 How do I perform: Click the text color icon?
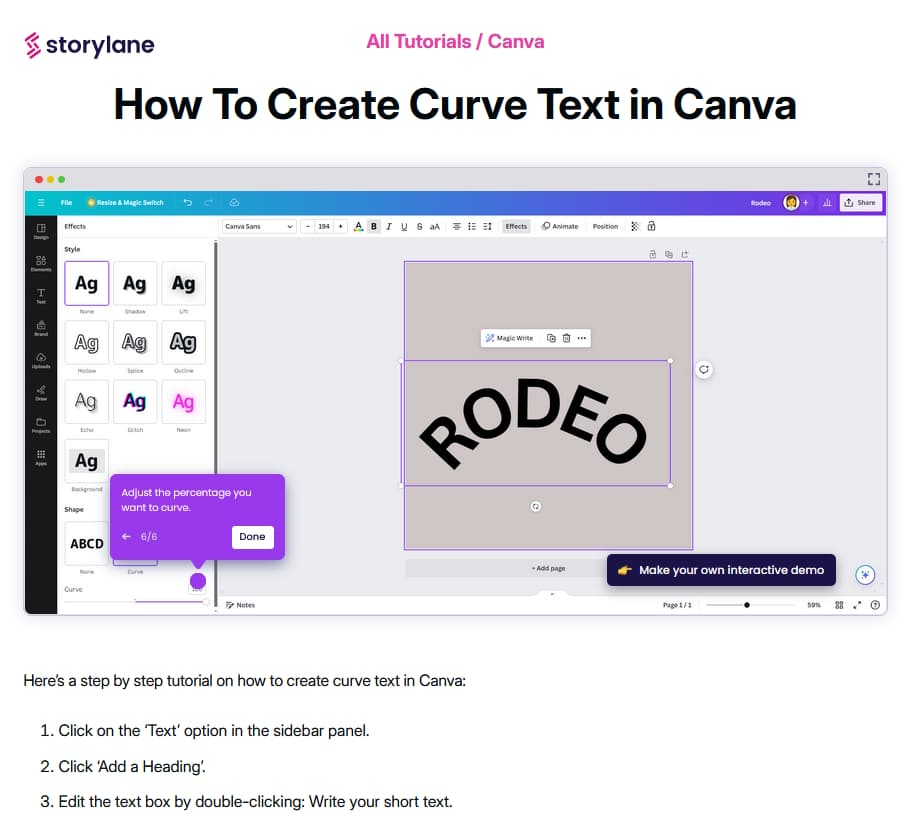click(358, 226)
